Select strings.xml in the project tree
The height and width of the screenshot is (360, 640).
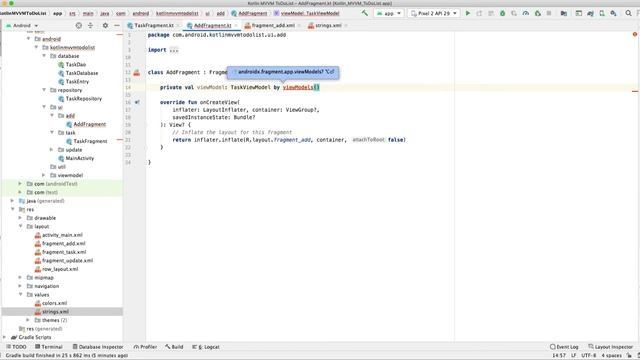pos(55,312)
